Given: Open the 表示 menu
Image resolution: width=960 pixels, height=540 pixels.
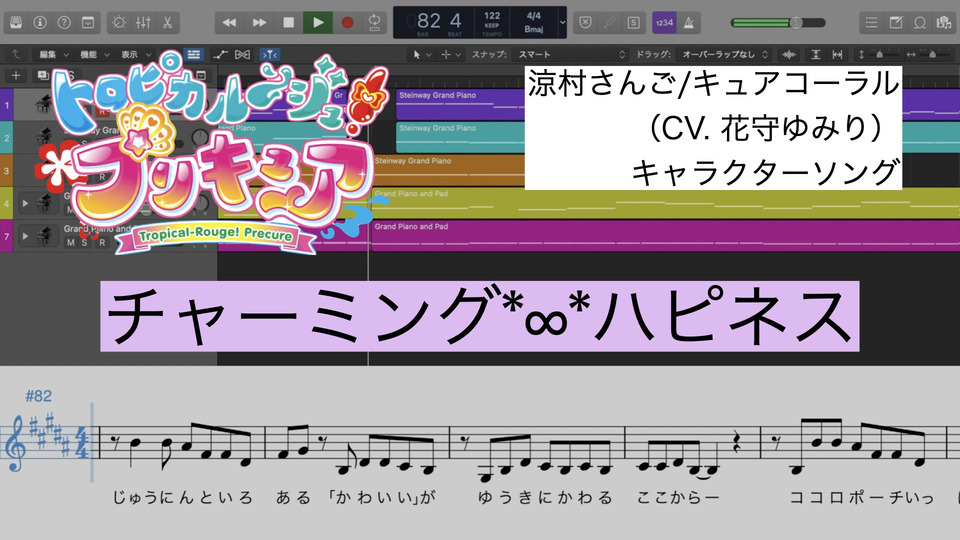Looking at the screenshot, I should click(135, 54).
